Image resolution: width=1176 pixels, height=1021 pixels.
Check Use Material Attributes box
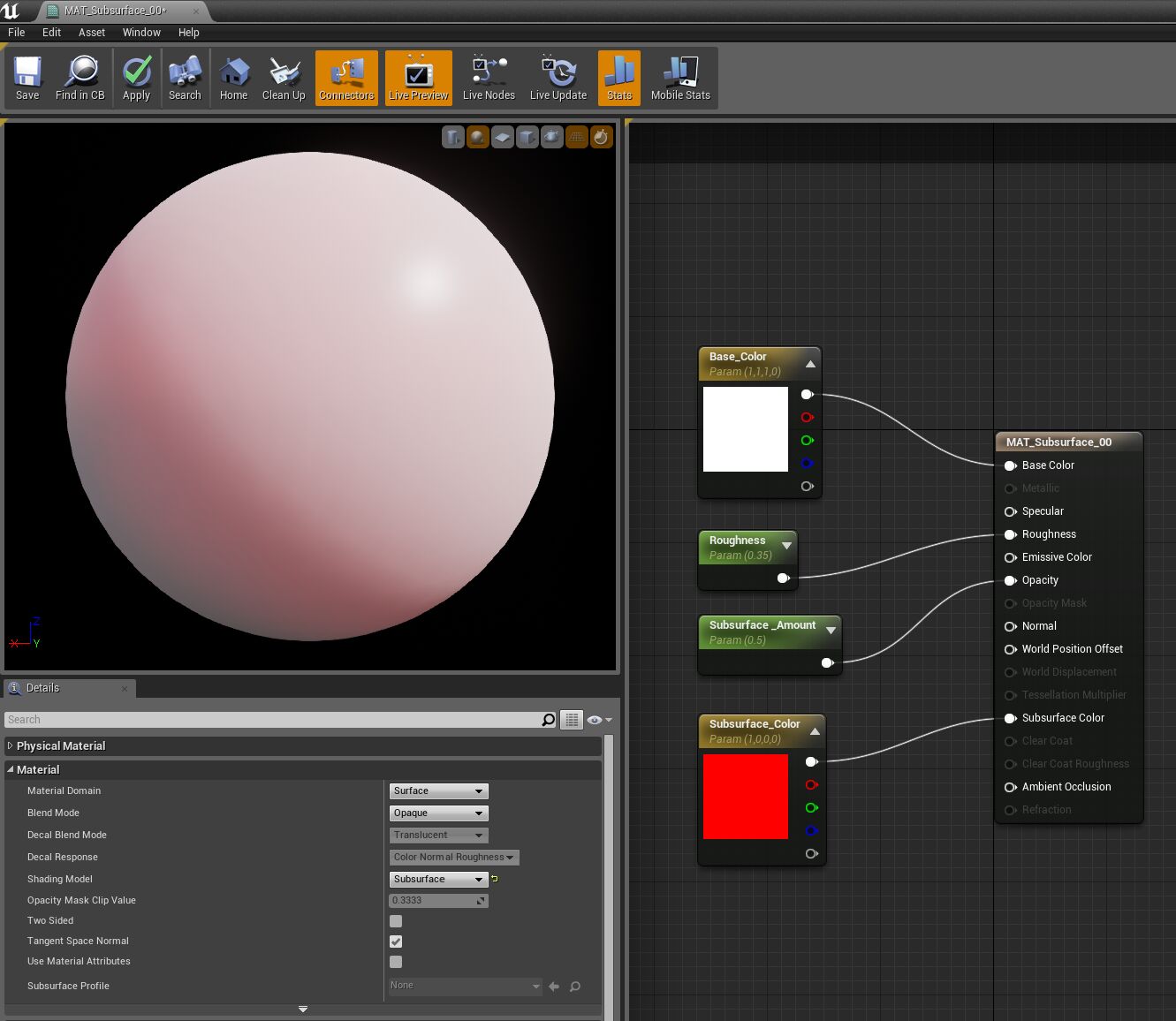pos(396,962)
